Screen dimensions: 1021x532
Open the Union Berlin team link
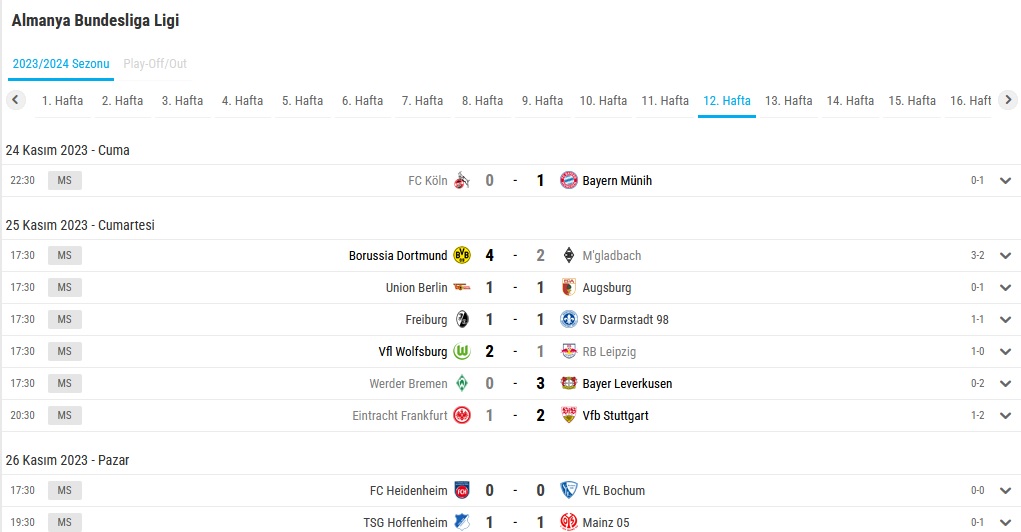click(x=417, y=287)
